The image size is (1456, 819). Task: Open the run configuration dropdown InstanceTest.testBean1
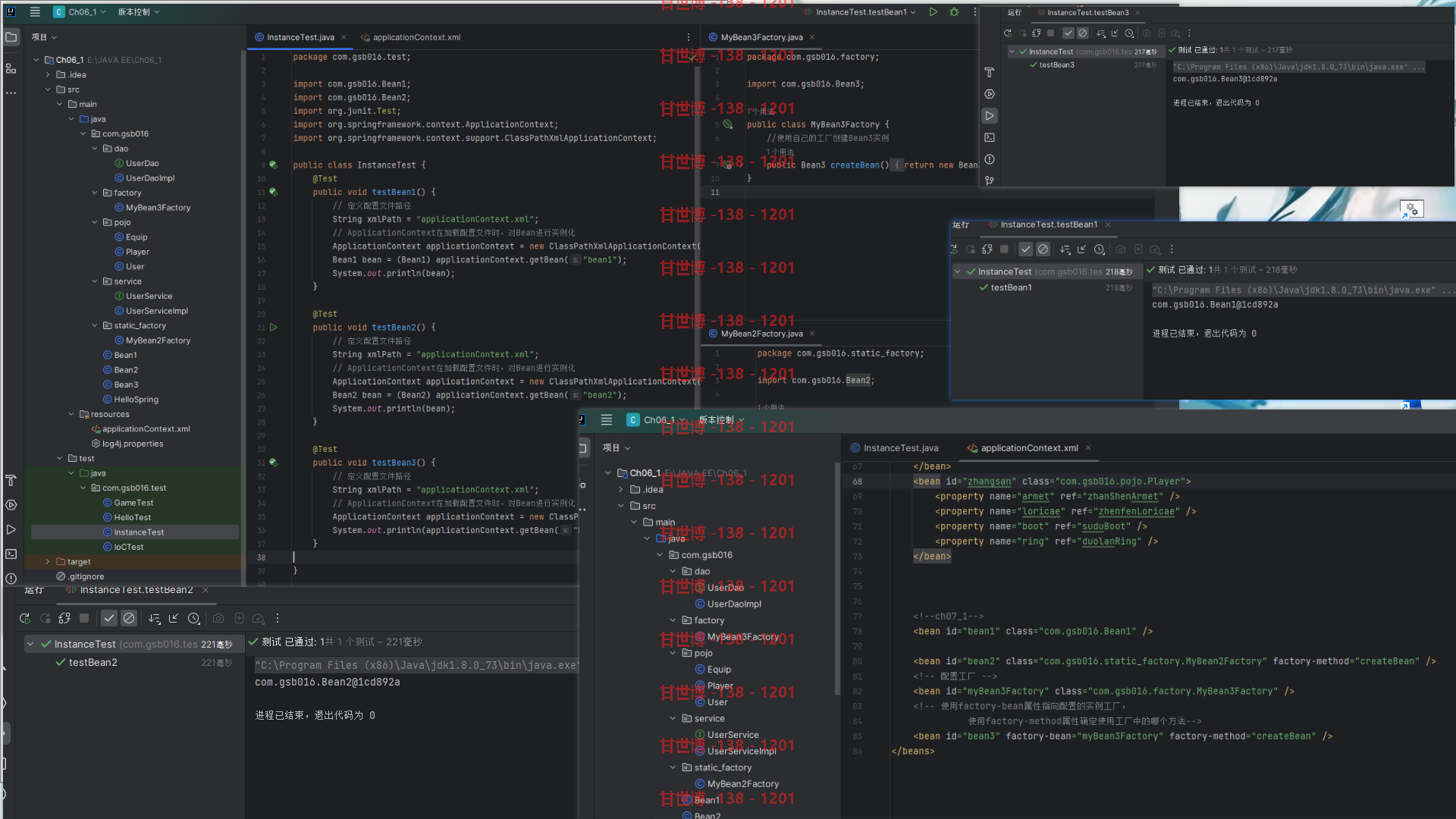coord(860,12)
